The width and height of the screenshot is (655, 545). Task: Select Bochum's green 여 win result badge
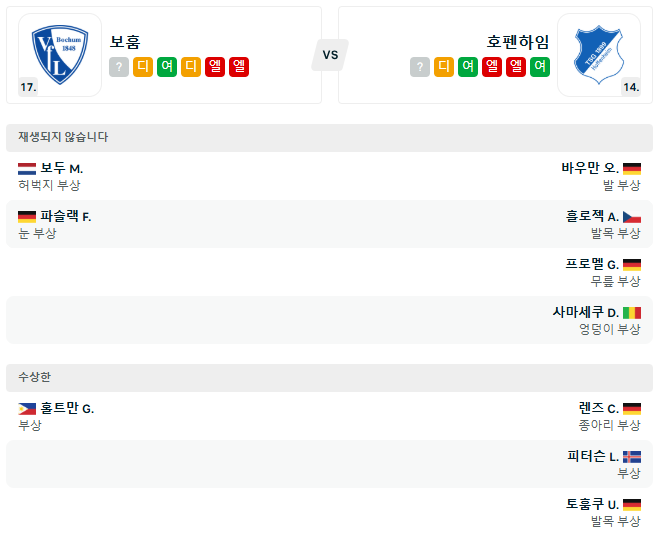[167, 67]
